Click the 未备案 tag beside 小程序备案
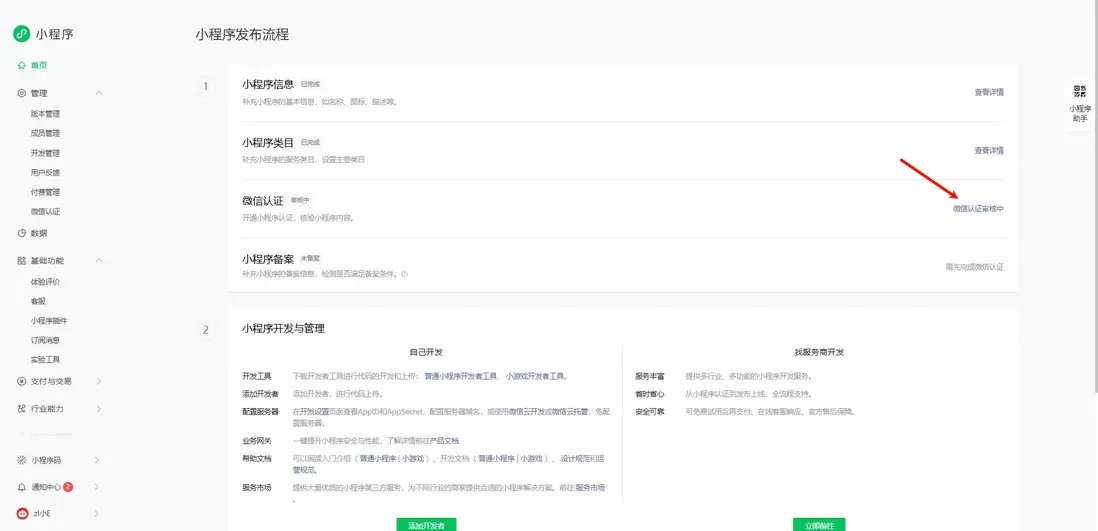This screenshot has width=1098, height=531. point(310,258)
